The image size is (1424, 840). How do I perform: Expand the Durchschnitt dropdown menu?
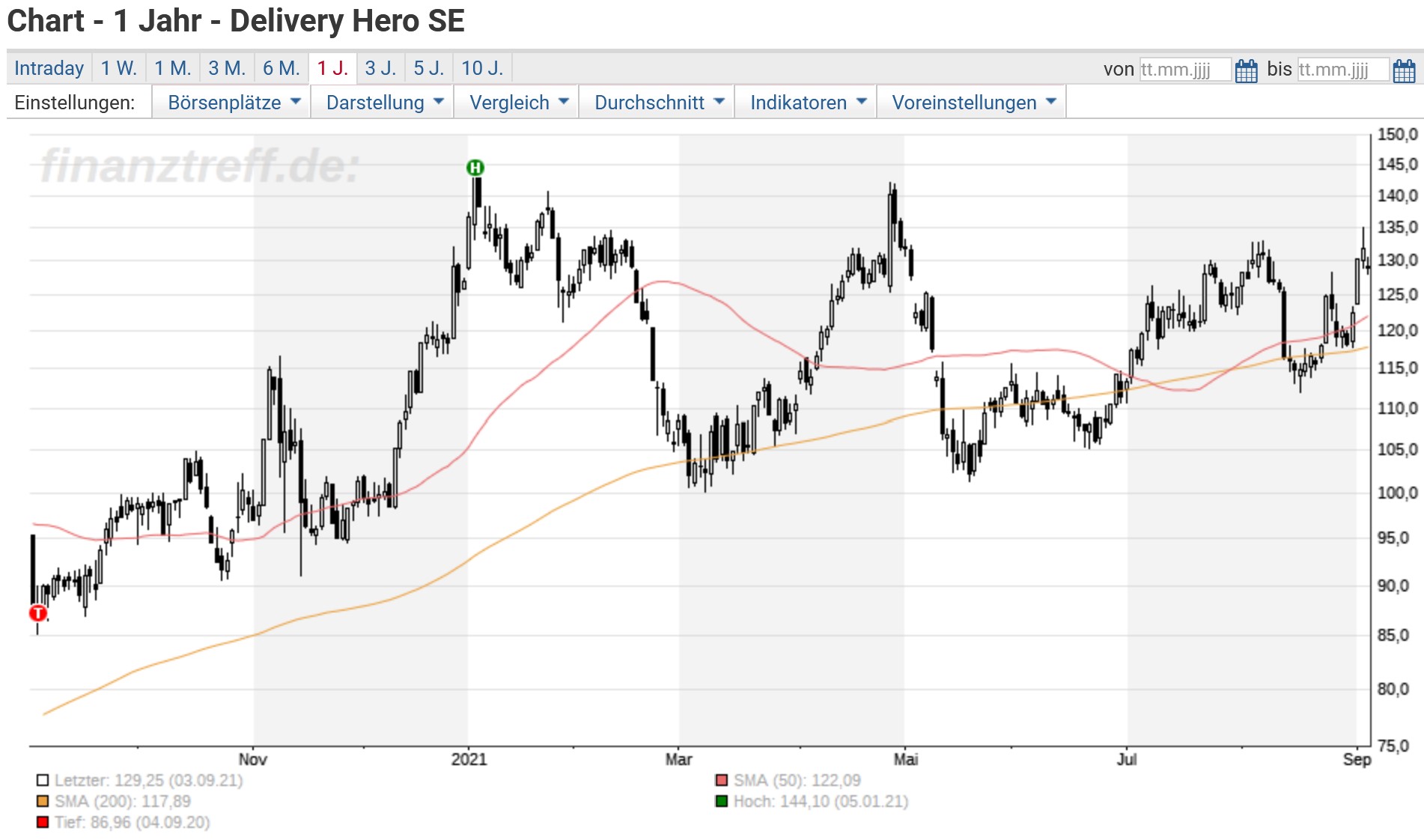(x=657, y=103)
